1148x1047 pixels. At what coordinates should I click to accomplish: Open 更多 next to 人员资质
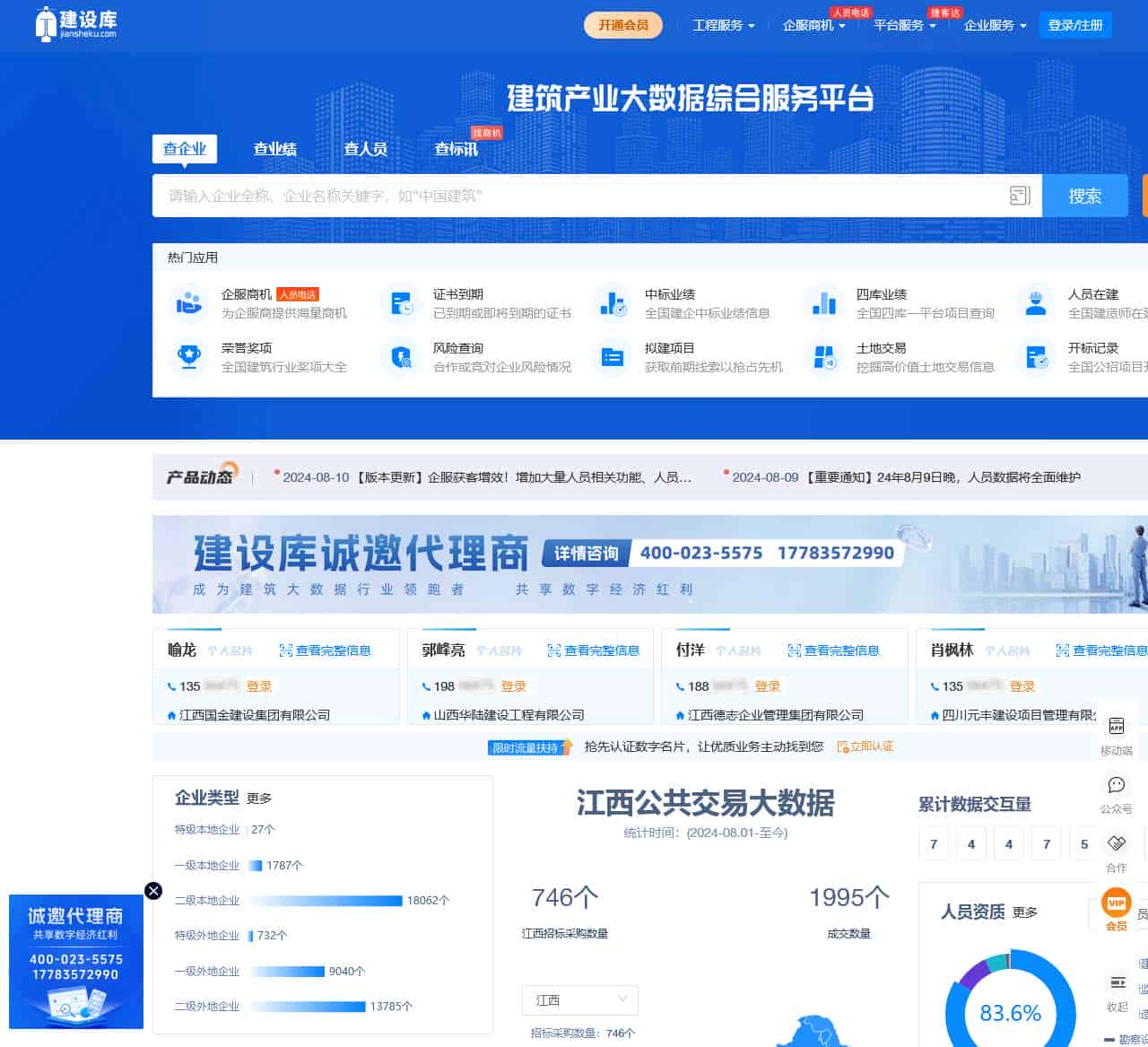(x=1025, y=912)
